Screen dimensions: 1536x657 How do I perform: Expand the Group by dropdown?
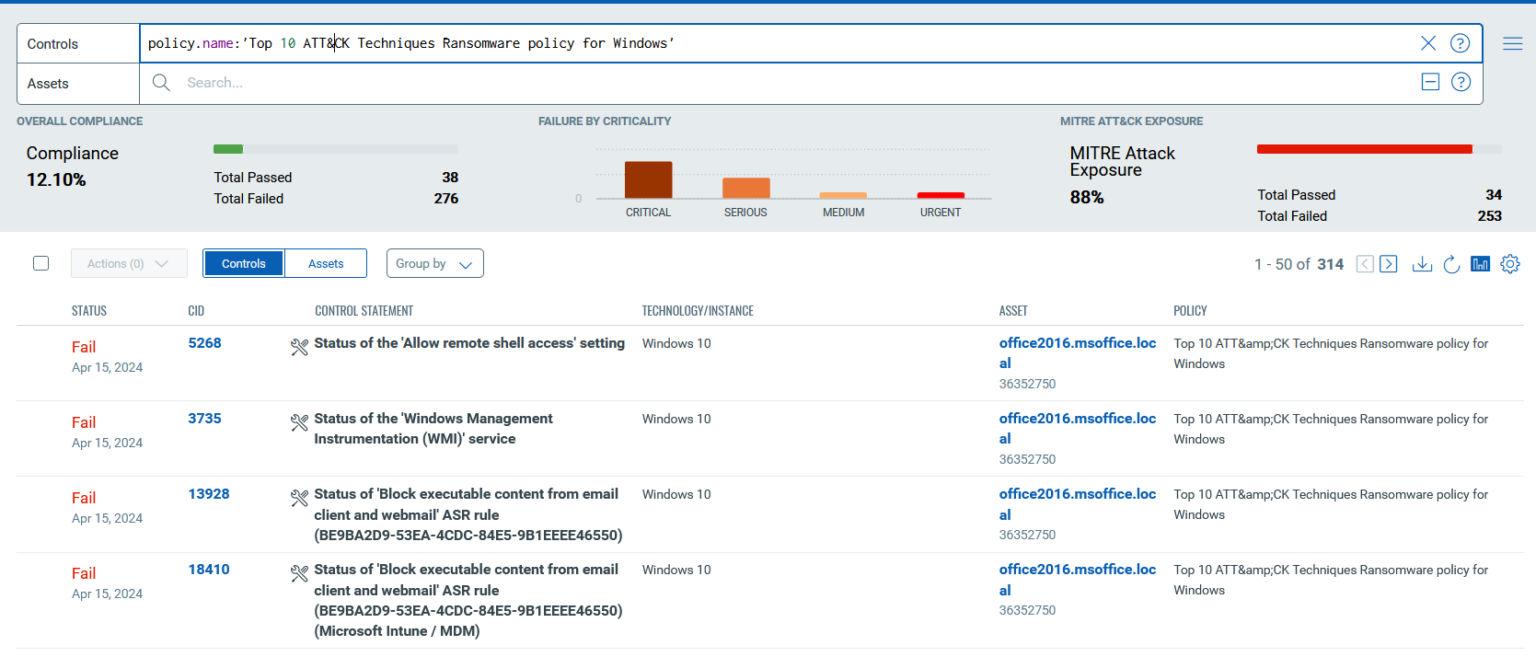(434, 264)
